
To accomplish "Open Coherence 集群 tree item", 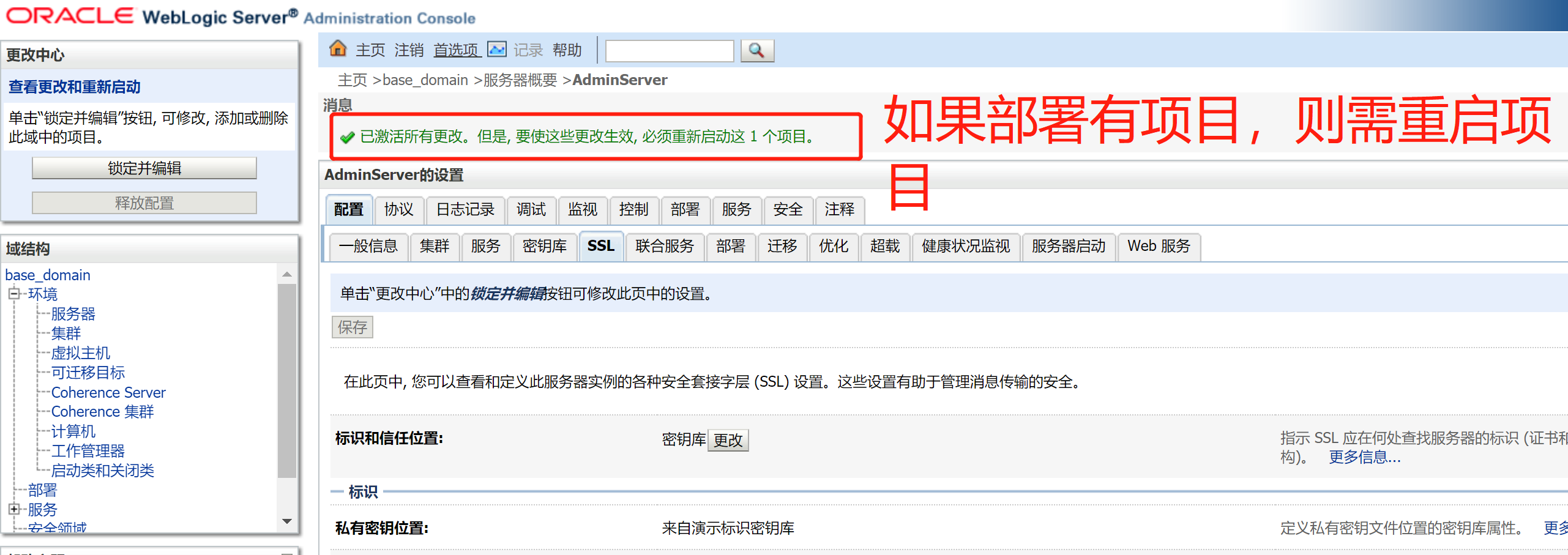I will (103, 412).
